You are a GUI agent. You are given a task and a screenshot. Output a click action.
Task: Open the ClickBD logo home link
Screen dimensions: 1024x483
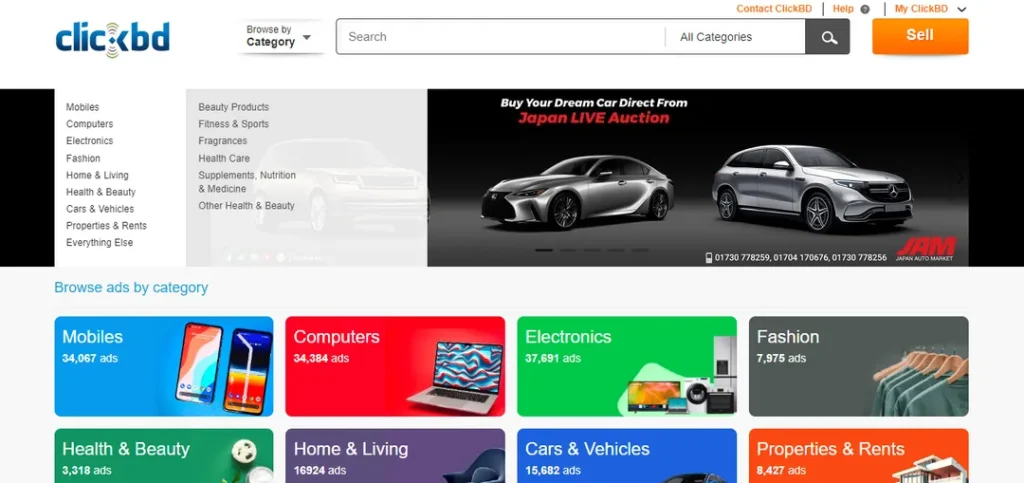112,39
